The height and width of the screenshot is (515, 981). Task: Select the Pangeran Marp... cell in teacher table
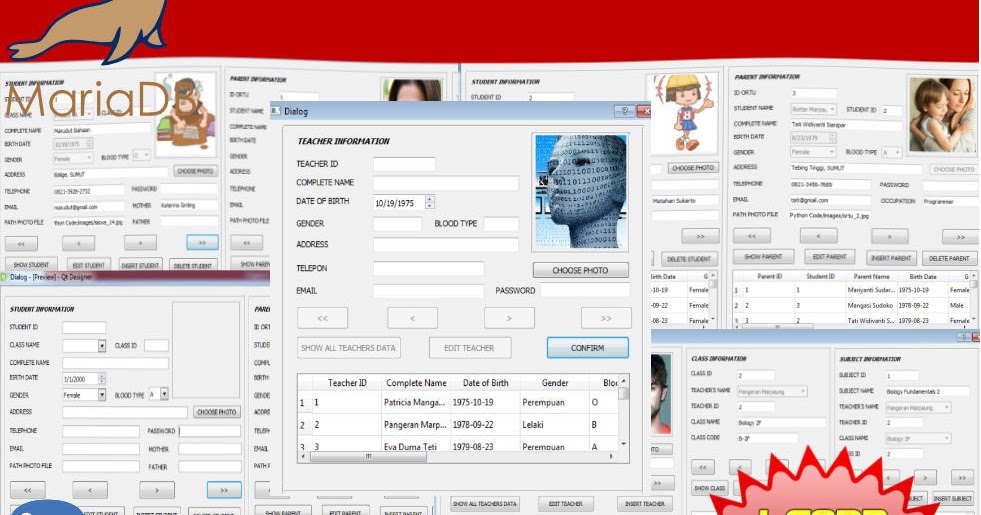tap(414, 425)
